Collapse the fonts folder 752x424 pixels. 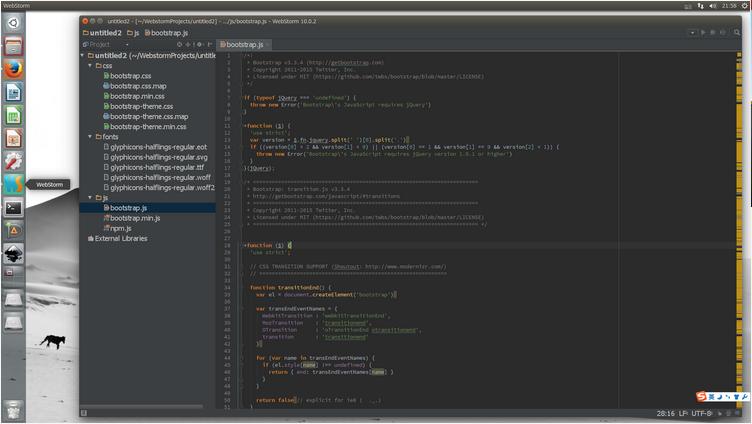pos(90,137)
